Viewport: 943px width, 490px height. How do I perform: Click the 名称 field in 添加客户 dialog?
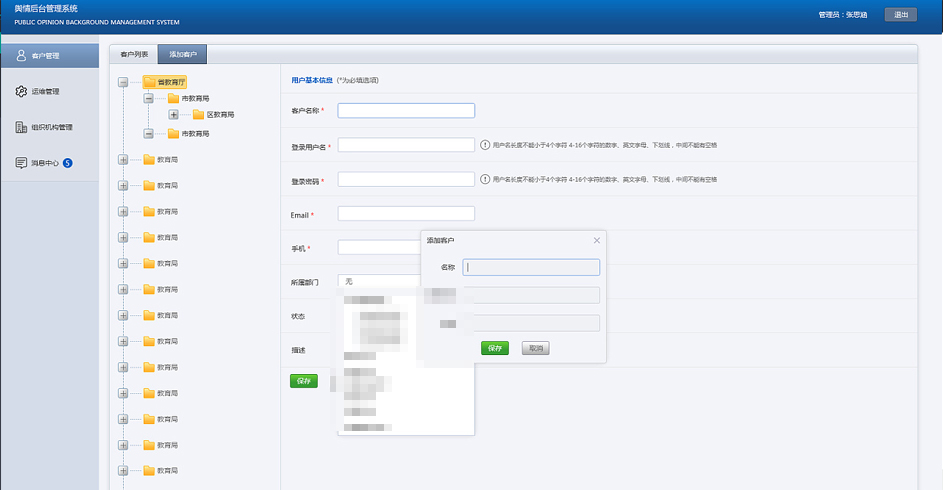[531, 267]
